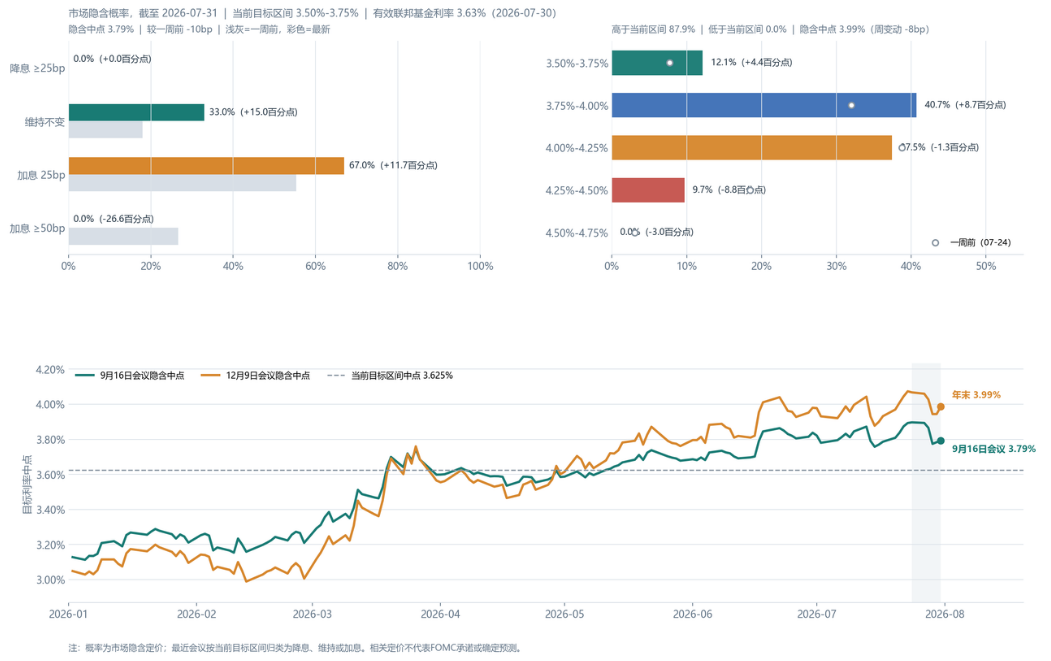The width and height of the screenshot is (1051, 661).
Task: Click the week-ago dot on the blue bar
Action: pyautogui.click(x=851, y=105)
